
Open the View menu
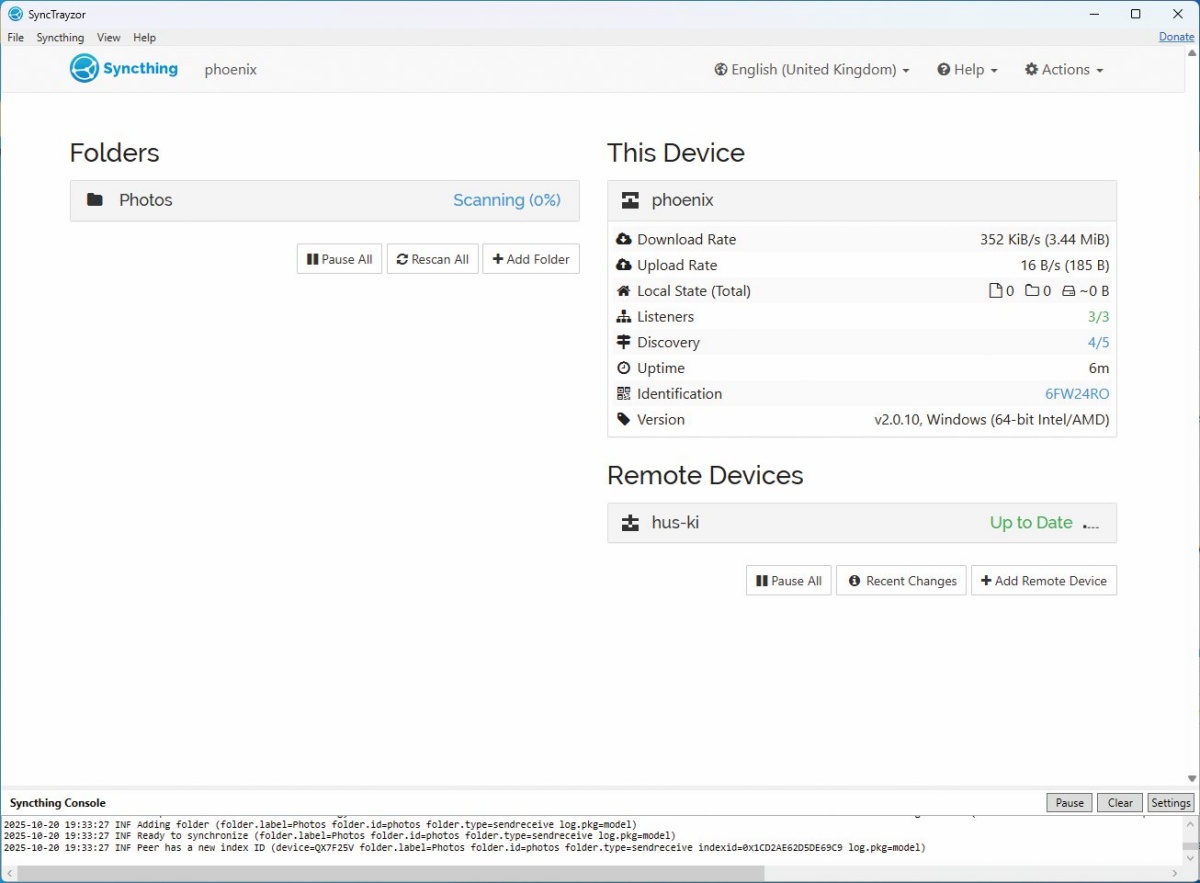click(109, 38)
